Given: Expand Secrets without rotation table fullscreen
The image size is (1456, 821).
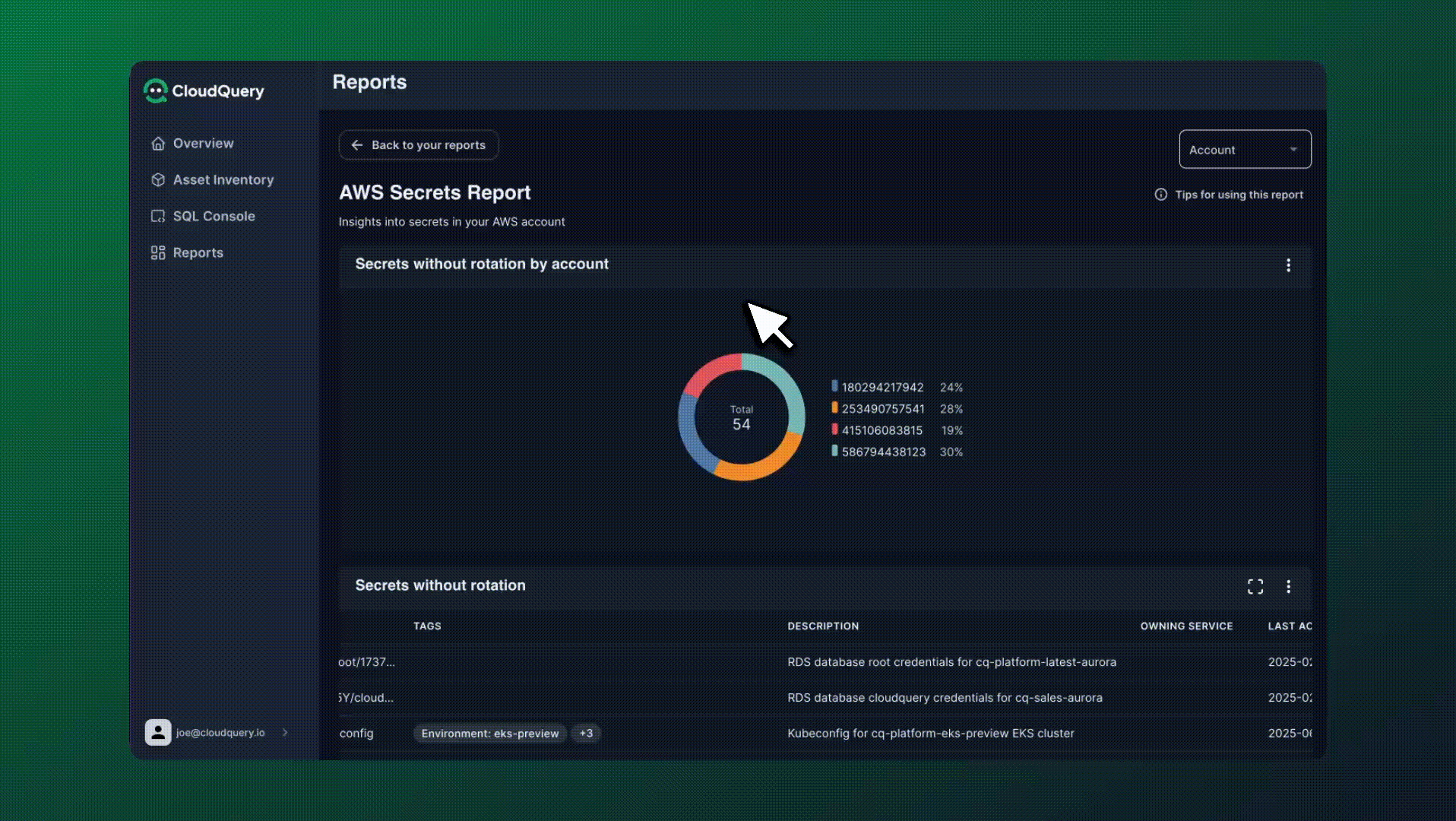Looking at the screenshot, I should point(1255,586).
